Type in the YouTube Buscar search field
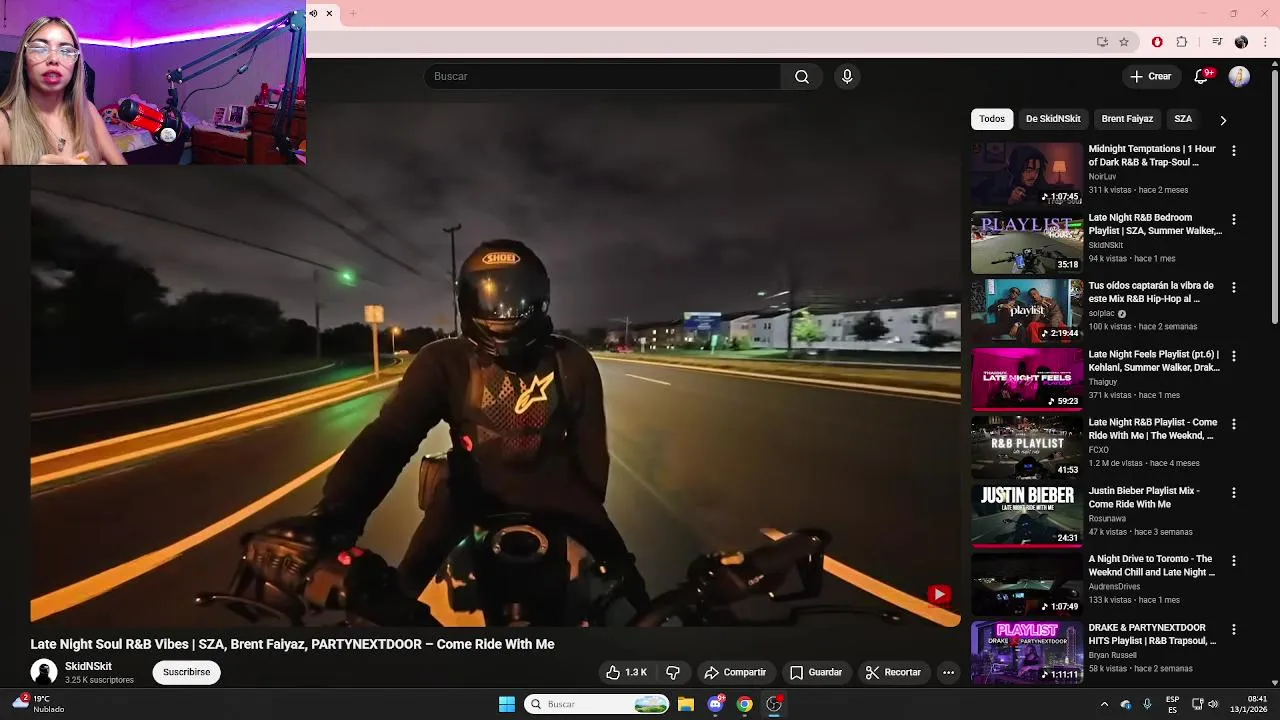Screen dimensions: 1280x720 (x=603, y=77)
